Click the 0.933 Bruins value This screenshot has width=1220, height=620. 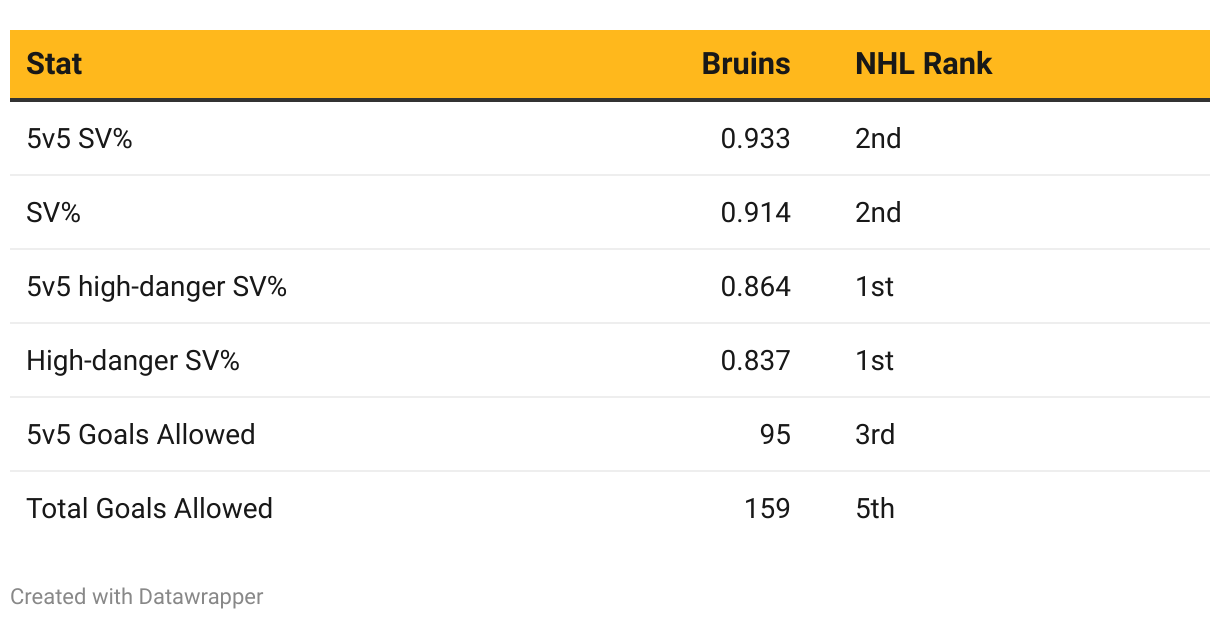tap(755, 139)
